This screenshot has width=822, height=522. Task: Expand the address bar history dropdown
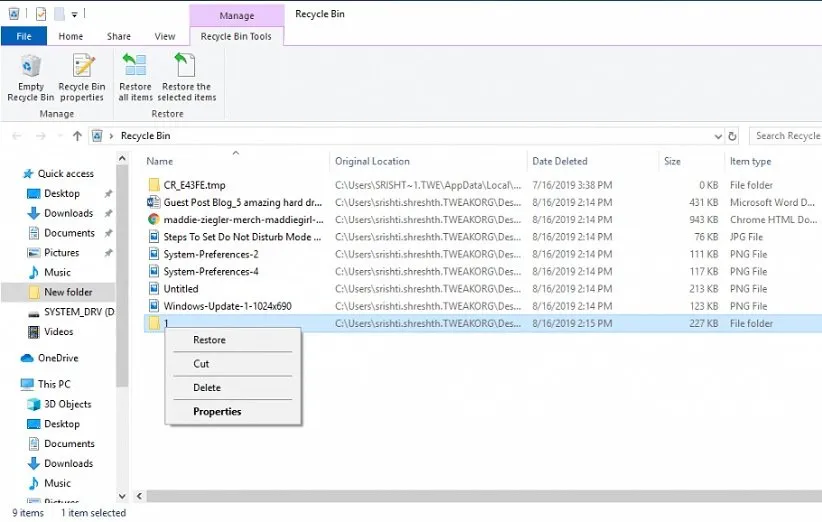pyautogui.click(x=718, y=136)
